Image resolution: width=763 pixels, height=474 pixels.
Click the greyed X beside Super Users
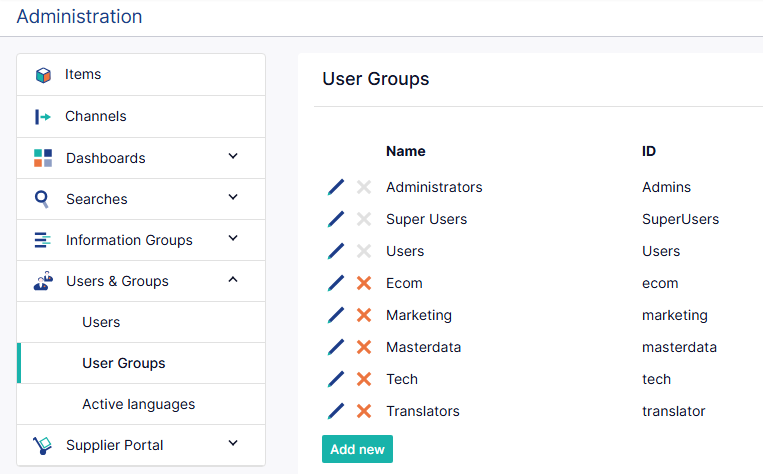[x=364, y=219]
